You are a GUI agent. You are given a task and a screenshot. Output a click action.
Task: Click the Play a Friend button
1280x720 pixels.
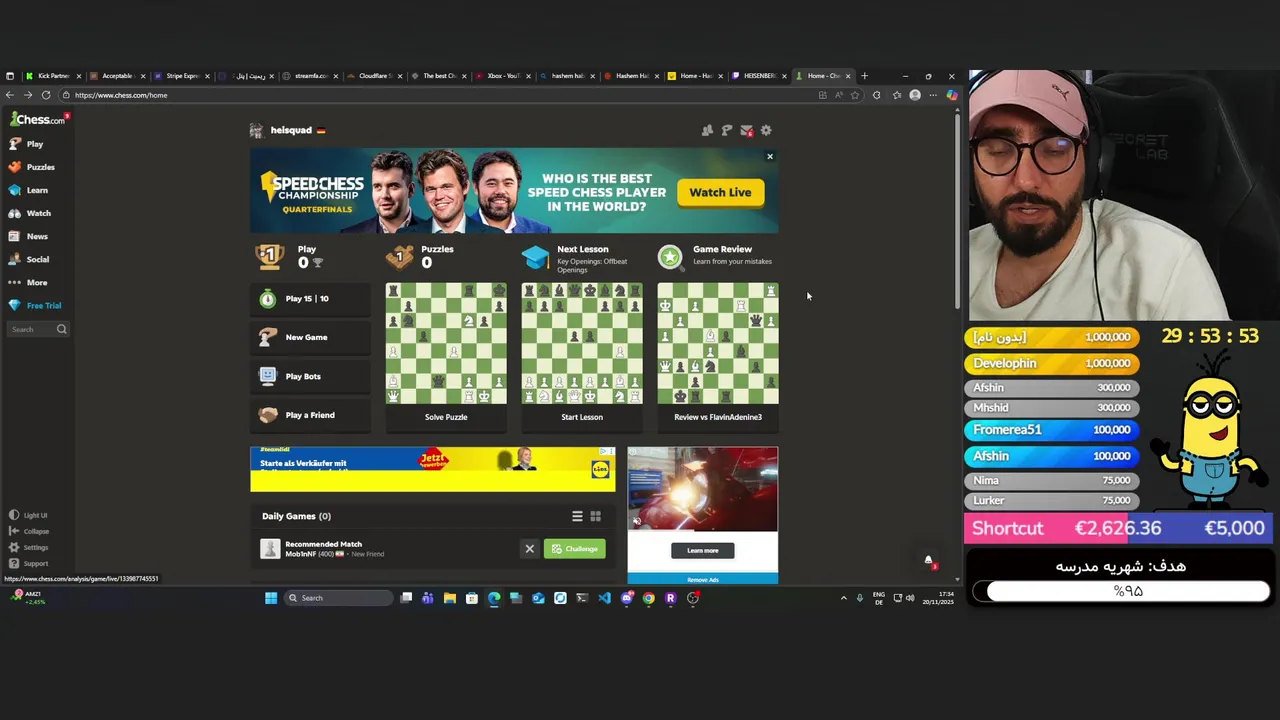click(310, 415)
